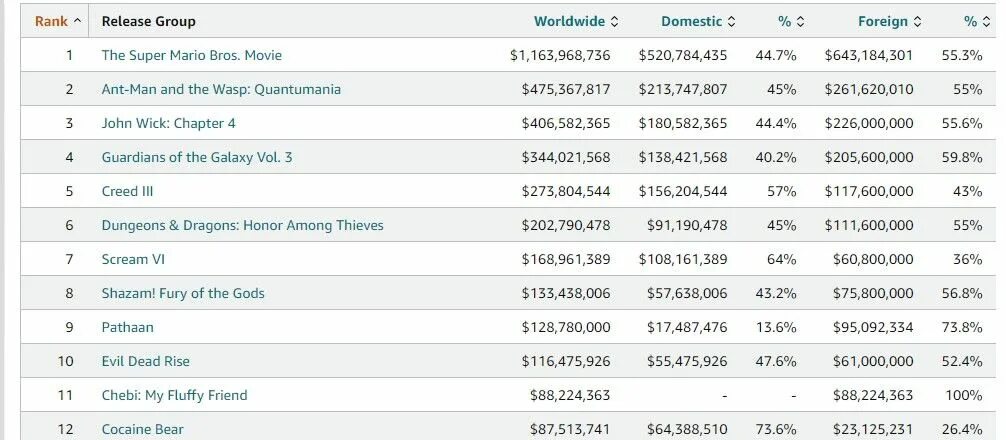Image resolution: width=1006 pixels, height=440 pixels.
Task: Sort by Domestic gross column
Action: pyautogui.click(x=698, y=21)
